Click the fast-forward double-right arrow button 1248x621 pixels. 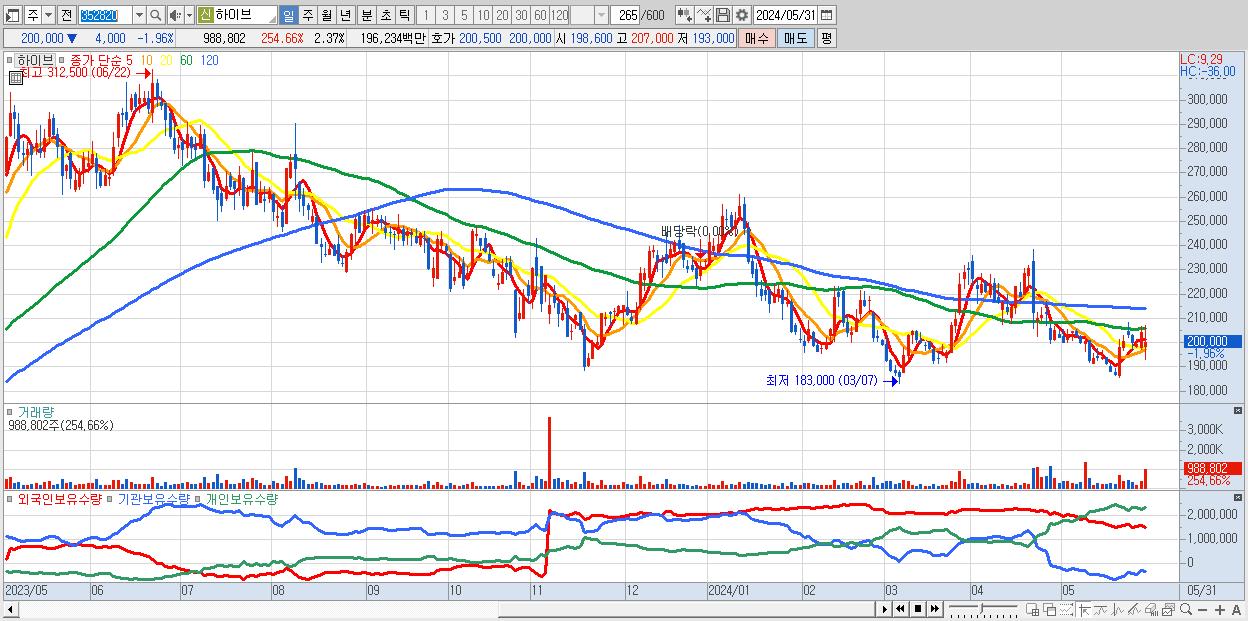point(934,609)
